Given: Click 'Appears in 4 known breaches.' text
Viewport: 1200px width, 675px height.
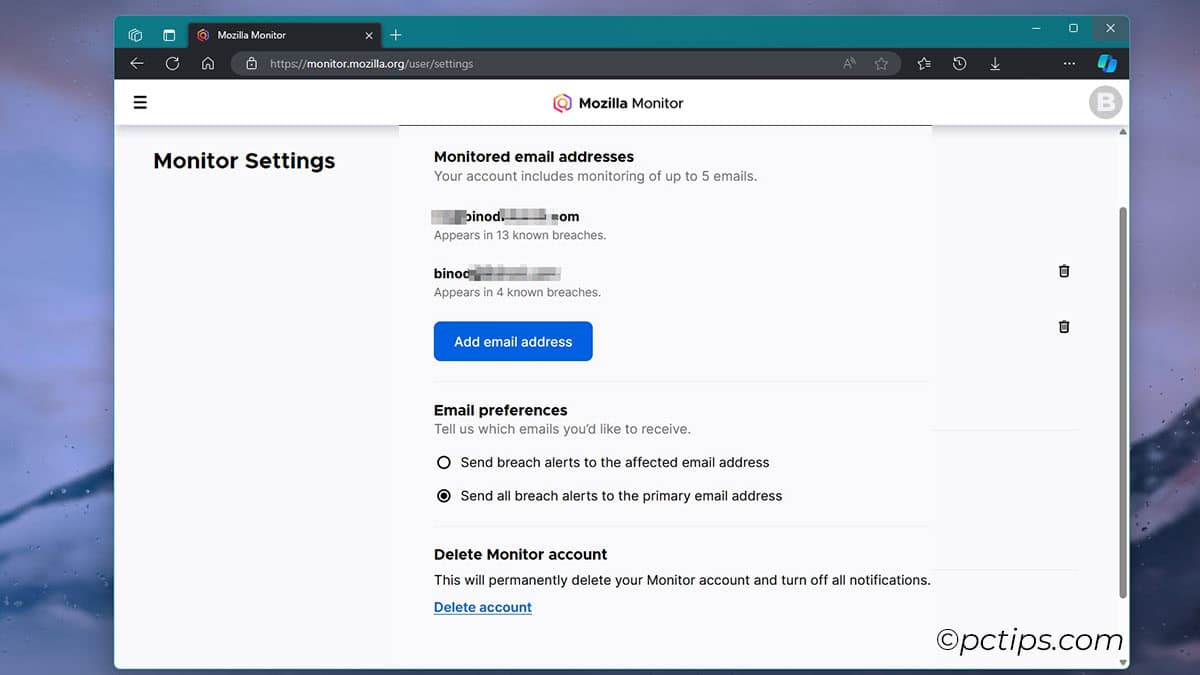Looking at the screenshot, I should (x=517, y=293).
